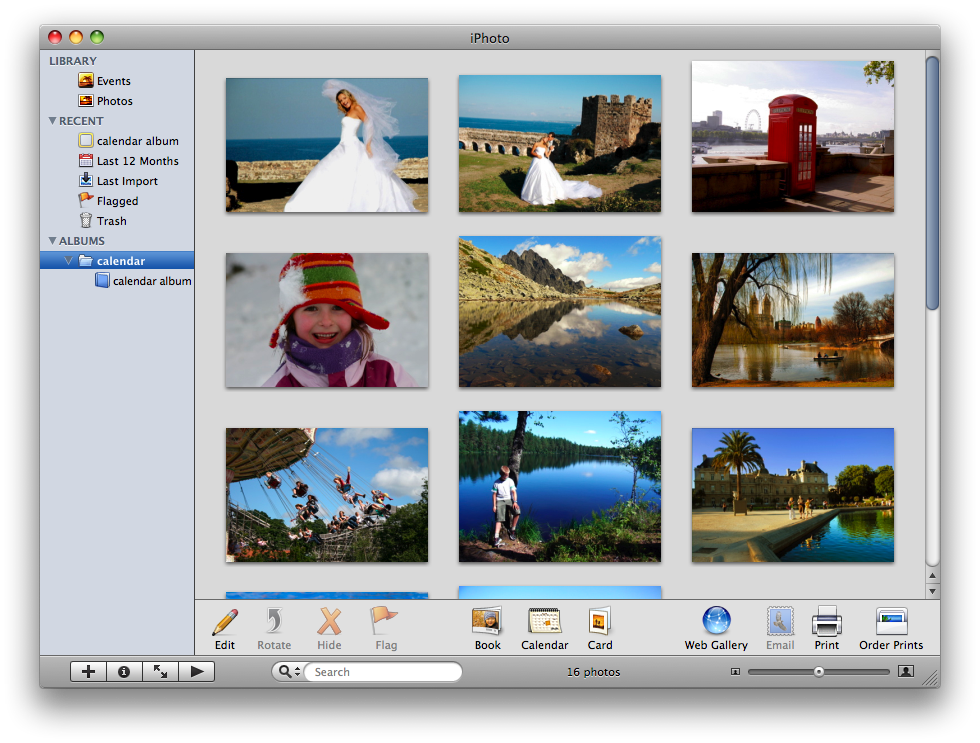Click the add album plus button
Screen dimensions: 980x743
(88, 672)
